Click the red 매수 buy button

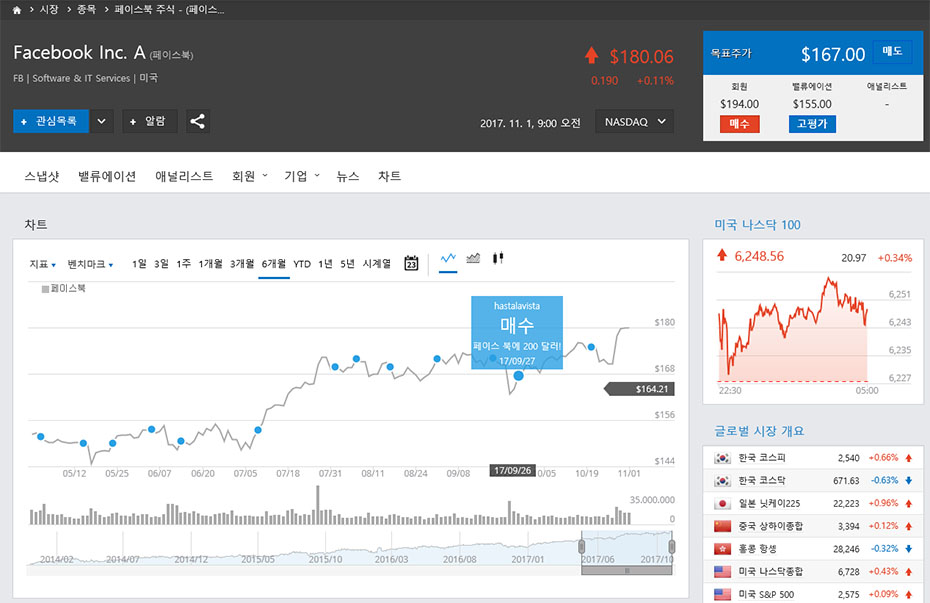pos(740,124)
